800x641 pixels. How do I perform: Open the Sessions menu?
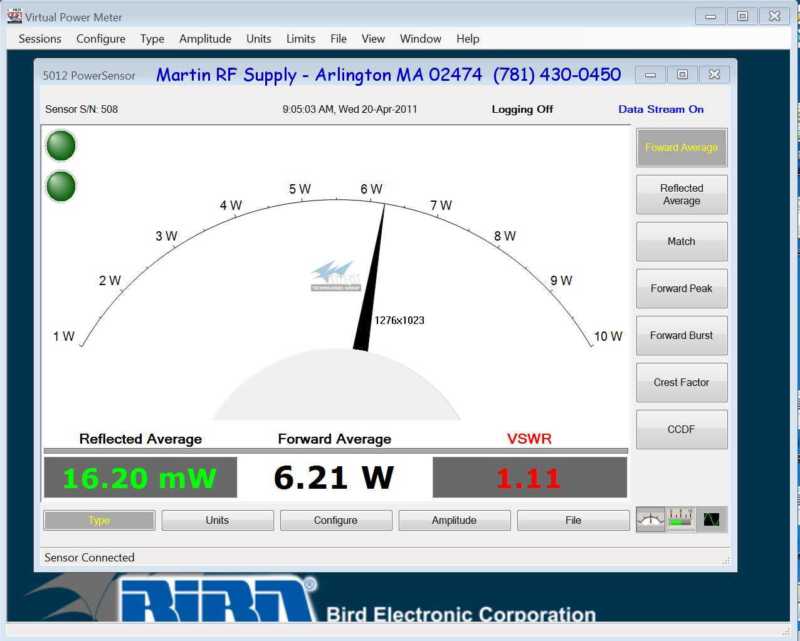point(40,39)
